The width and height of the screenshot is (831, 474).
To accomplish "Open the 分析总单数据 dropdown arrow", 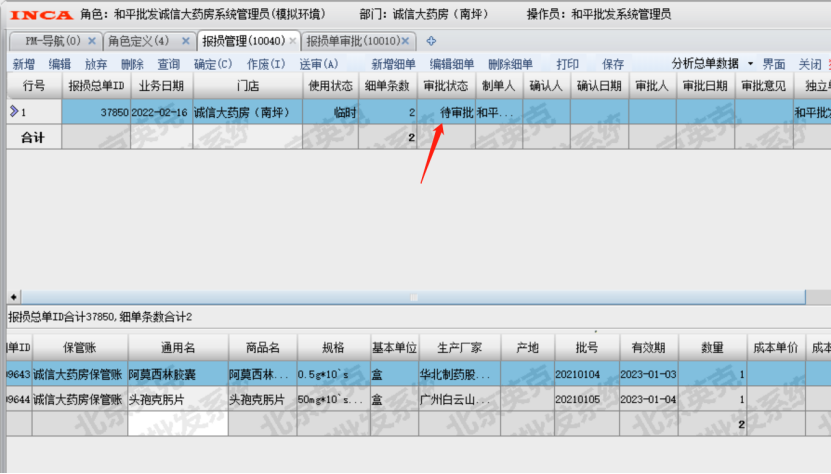I will coord(750,64).
